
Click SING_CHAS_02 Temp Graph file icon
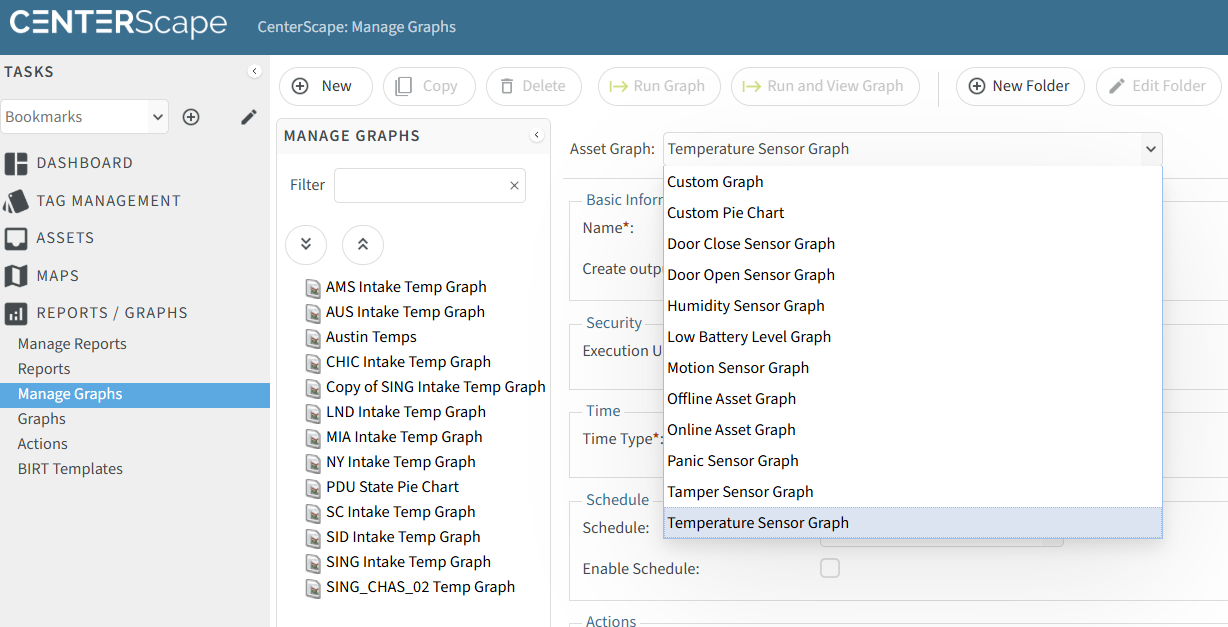[x=313, y=588]
